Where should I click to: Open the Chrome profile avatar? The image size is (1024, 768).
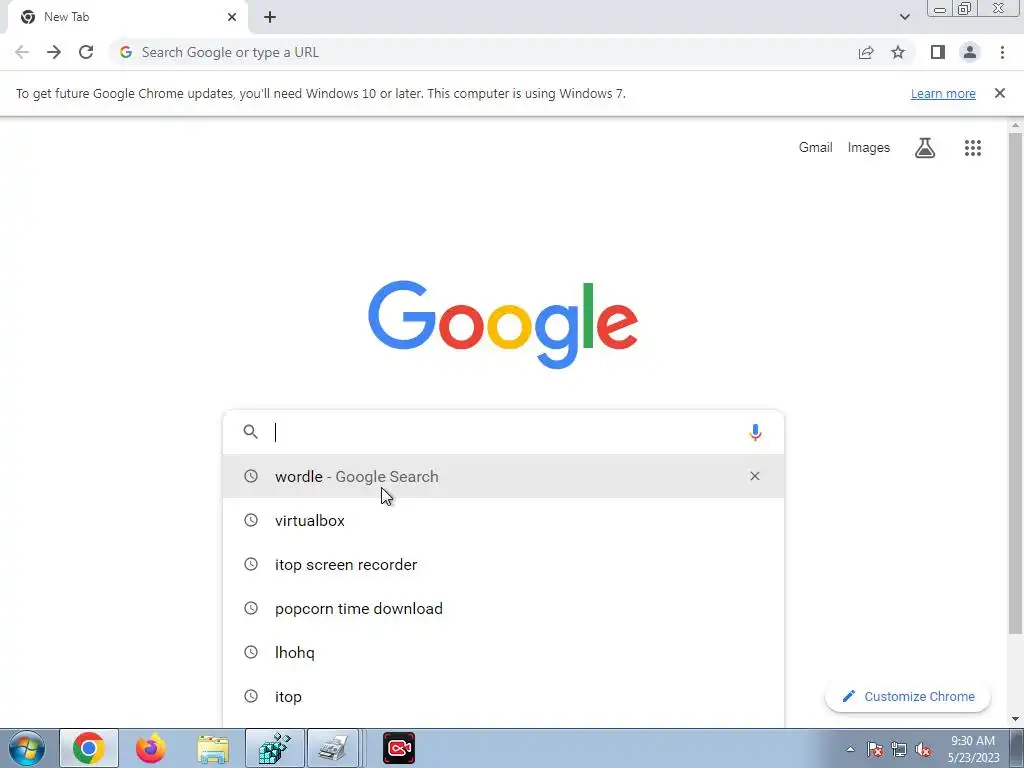tap(970, 52)
